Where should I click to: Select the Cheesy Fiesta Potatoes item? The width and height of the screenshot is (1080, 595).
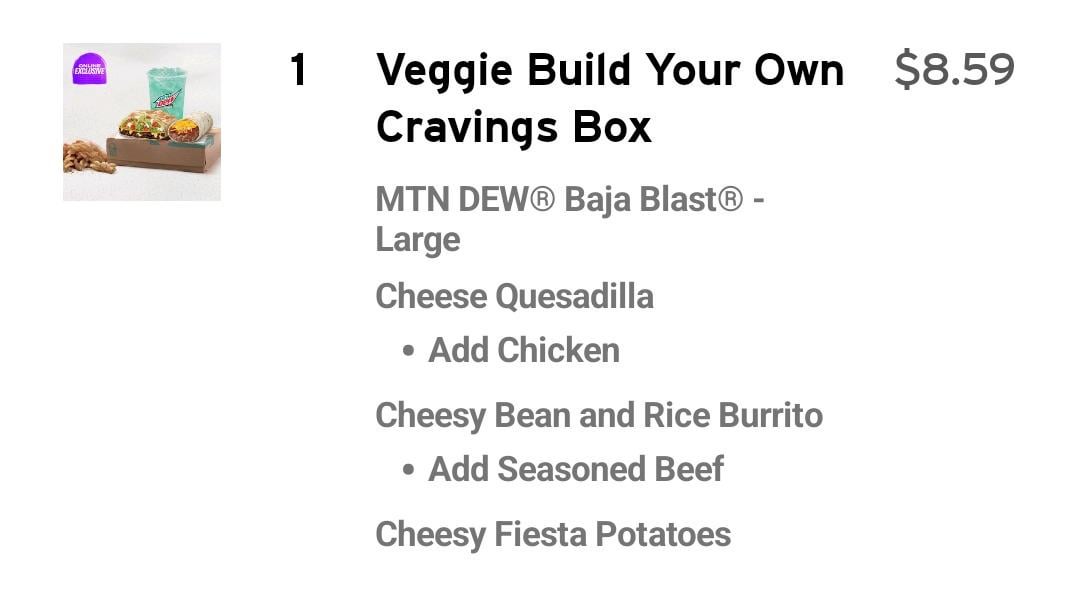(x=553, y=534)
